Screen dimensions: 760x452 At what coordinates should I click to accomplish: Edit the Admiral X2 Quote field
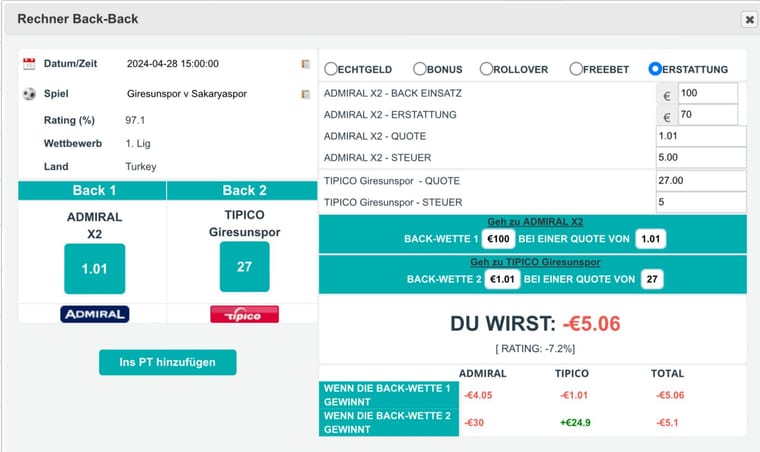[x=701, y=136]
